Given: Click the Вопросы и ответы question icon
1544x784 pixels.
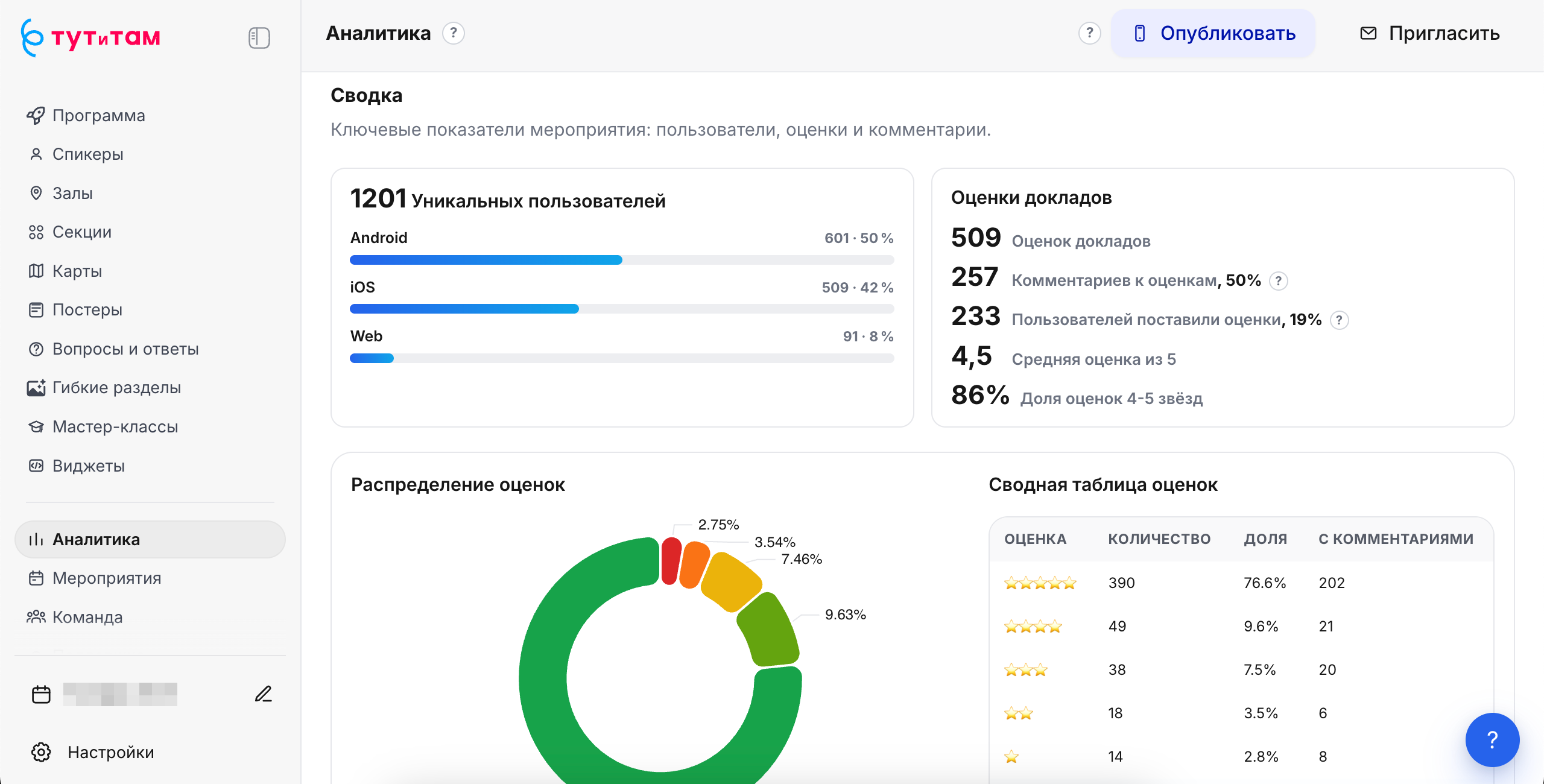Looking at the screenshot, I should click(36, 349).
